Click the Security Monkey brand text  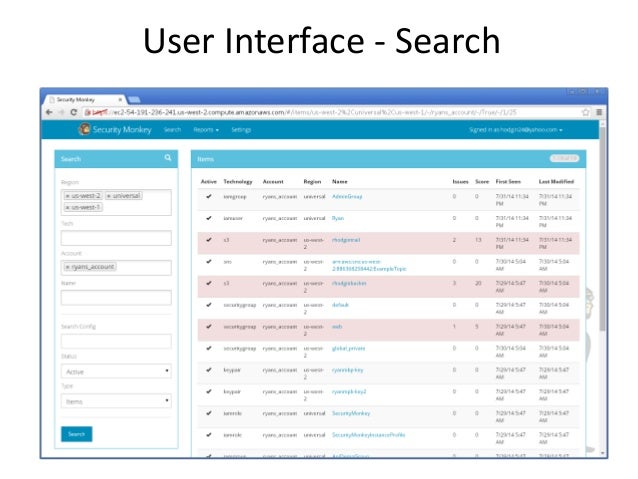(122, 130)
